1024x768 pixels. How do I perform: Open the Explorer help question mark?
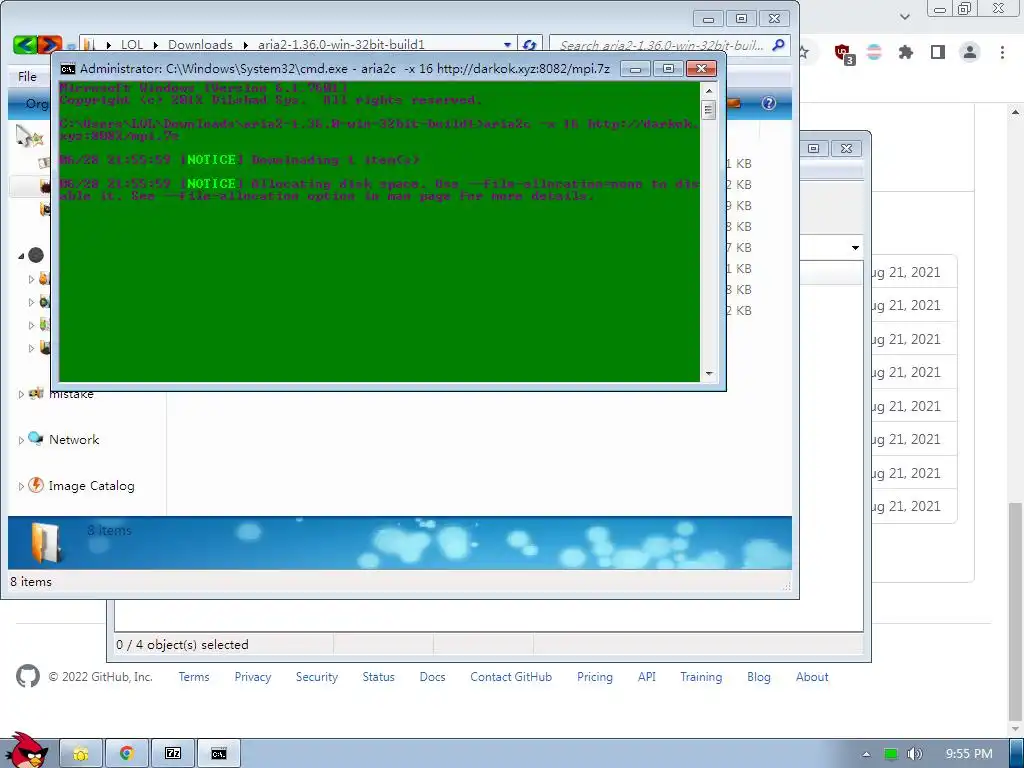pyautogui.click(x=769, y=103)
